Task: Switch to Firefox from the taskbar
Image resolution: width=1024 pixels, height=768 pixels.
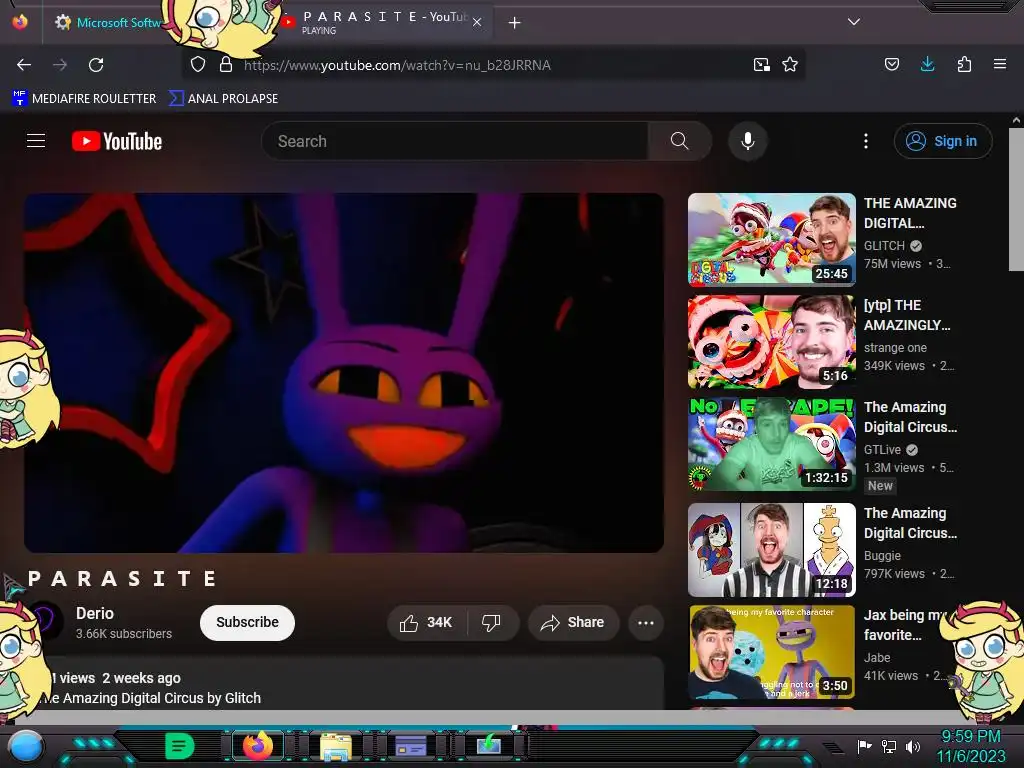Action: click(x=257, y=746)
